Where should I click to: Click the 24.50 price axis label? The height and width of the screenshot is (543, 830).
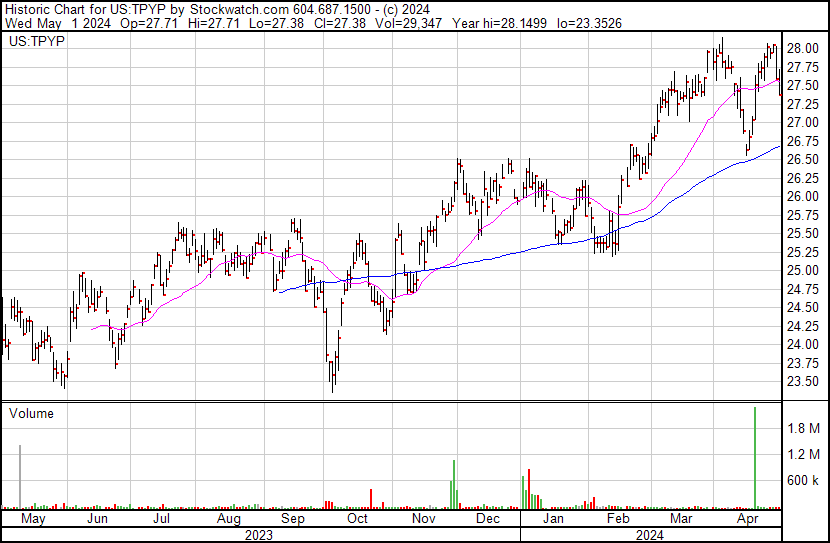coord(803,308)
